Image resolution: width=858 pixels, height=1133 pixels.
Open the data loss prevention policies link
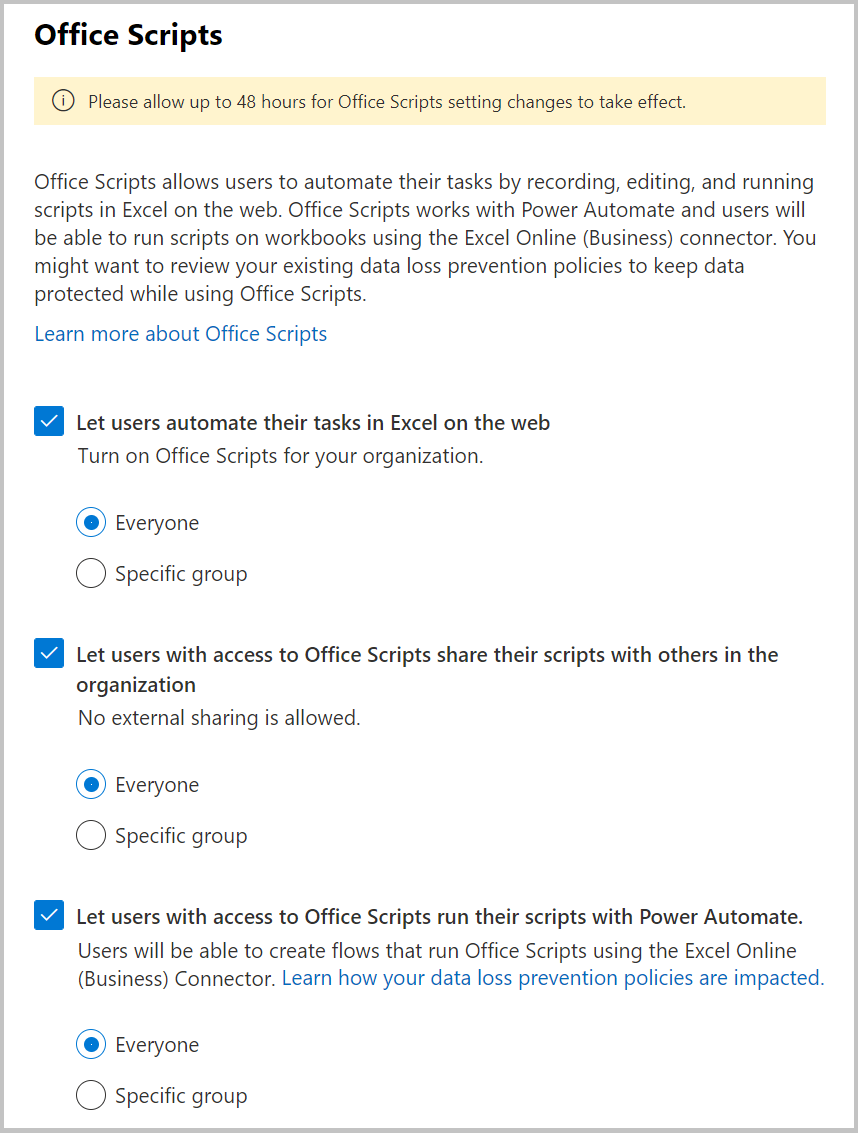[553, 978]
